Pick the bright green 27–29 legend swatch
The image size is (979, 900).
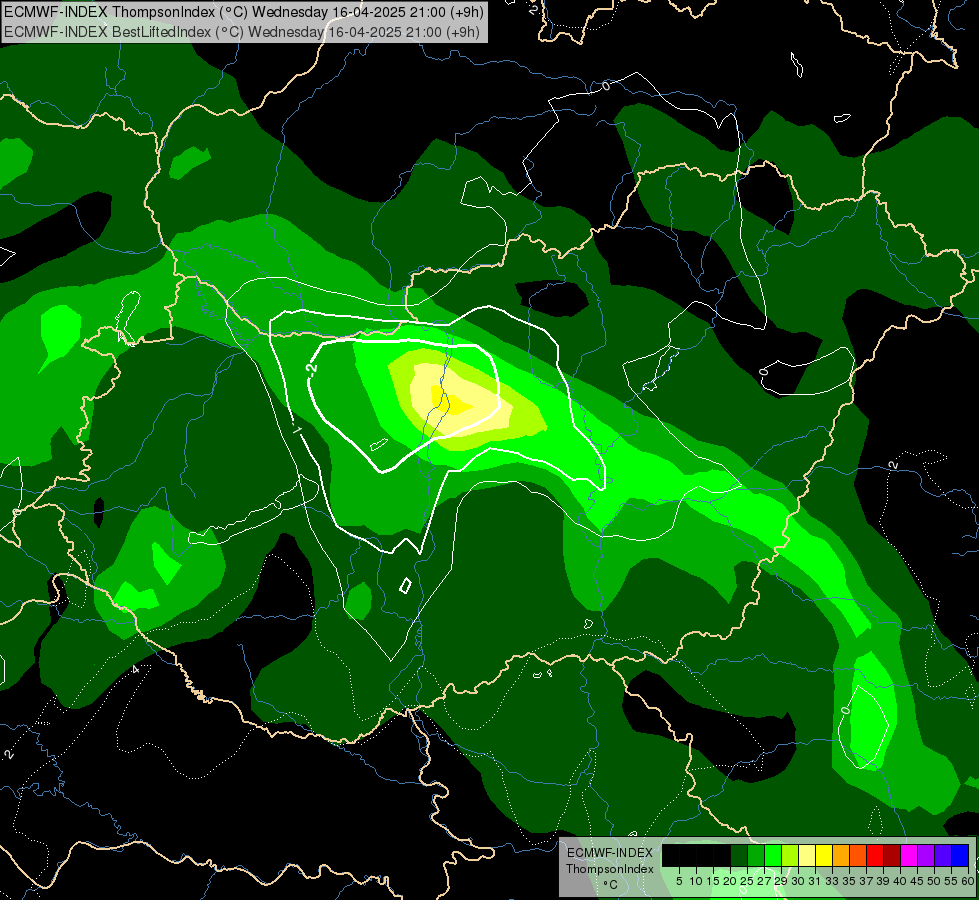click(773, 855)
